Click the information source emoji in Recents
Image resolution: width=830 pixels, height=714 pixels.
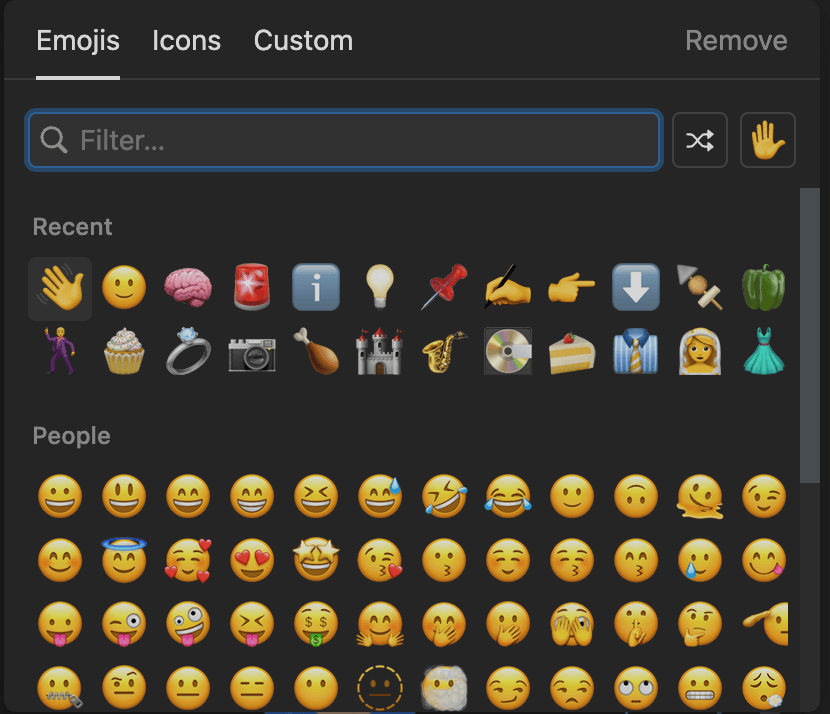tap(316, 287)
